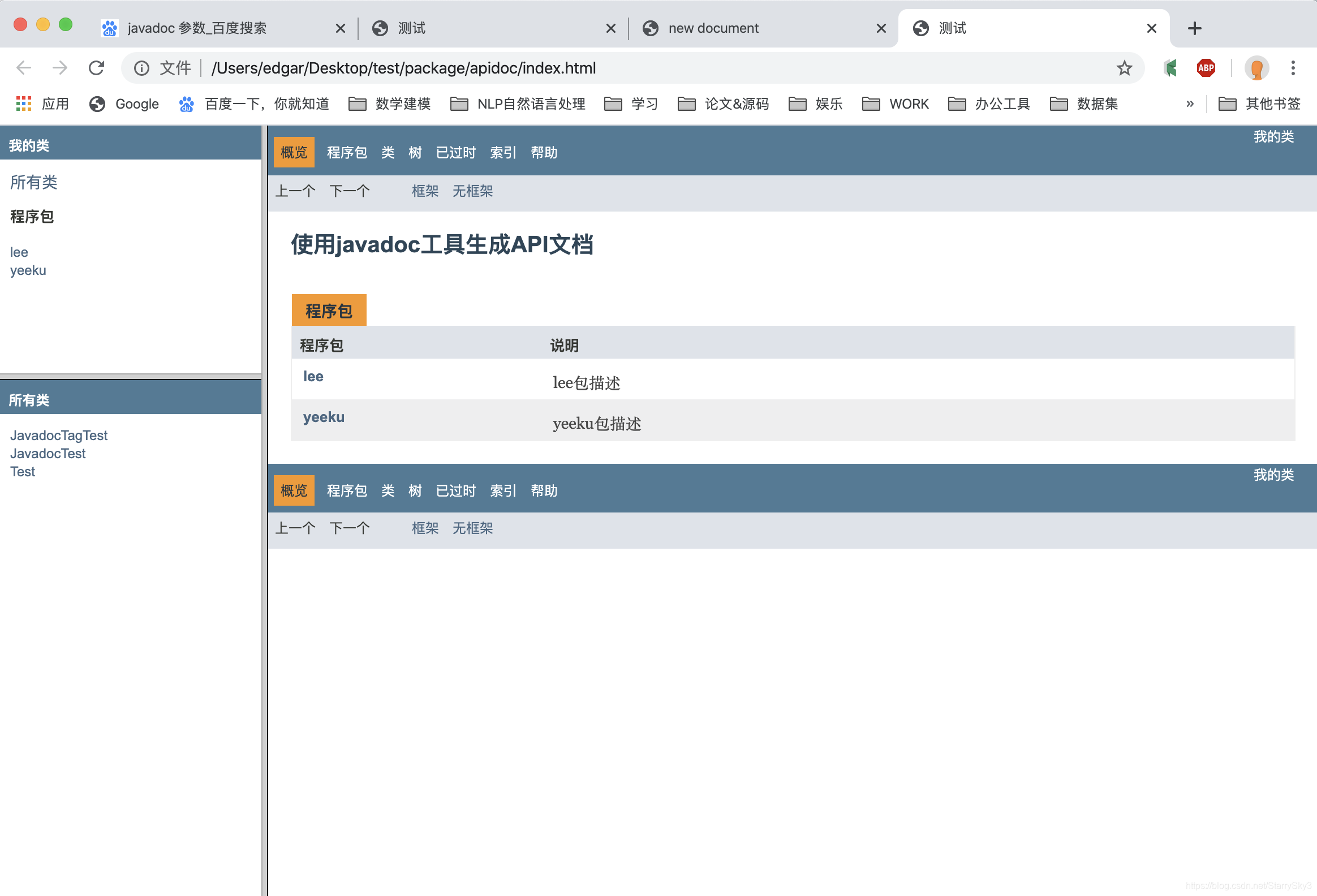Reload the current page
This screenshot has height=896, width=1317.
coord(96,68)
